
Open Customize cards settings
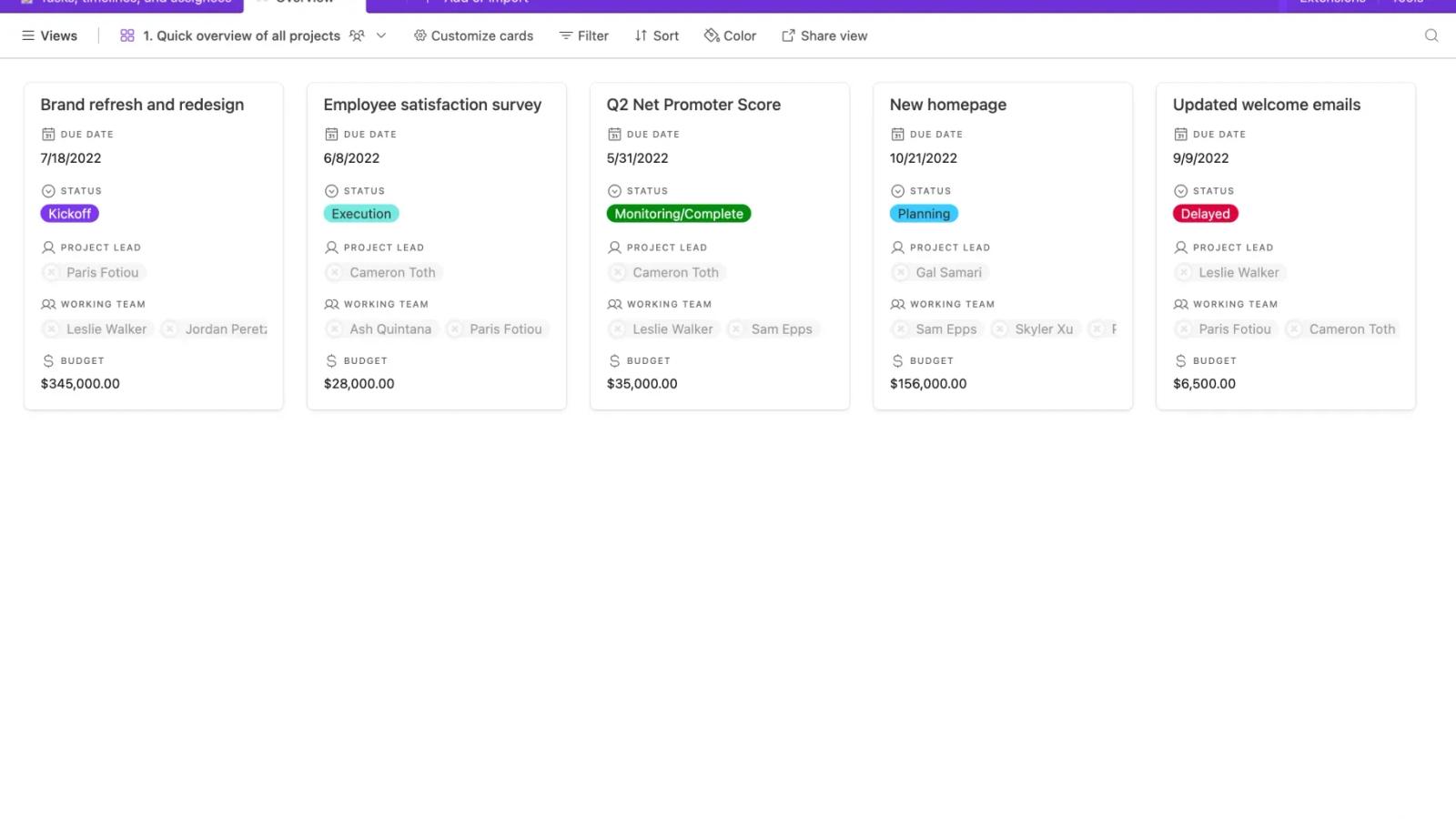point(473,35)
